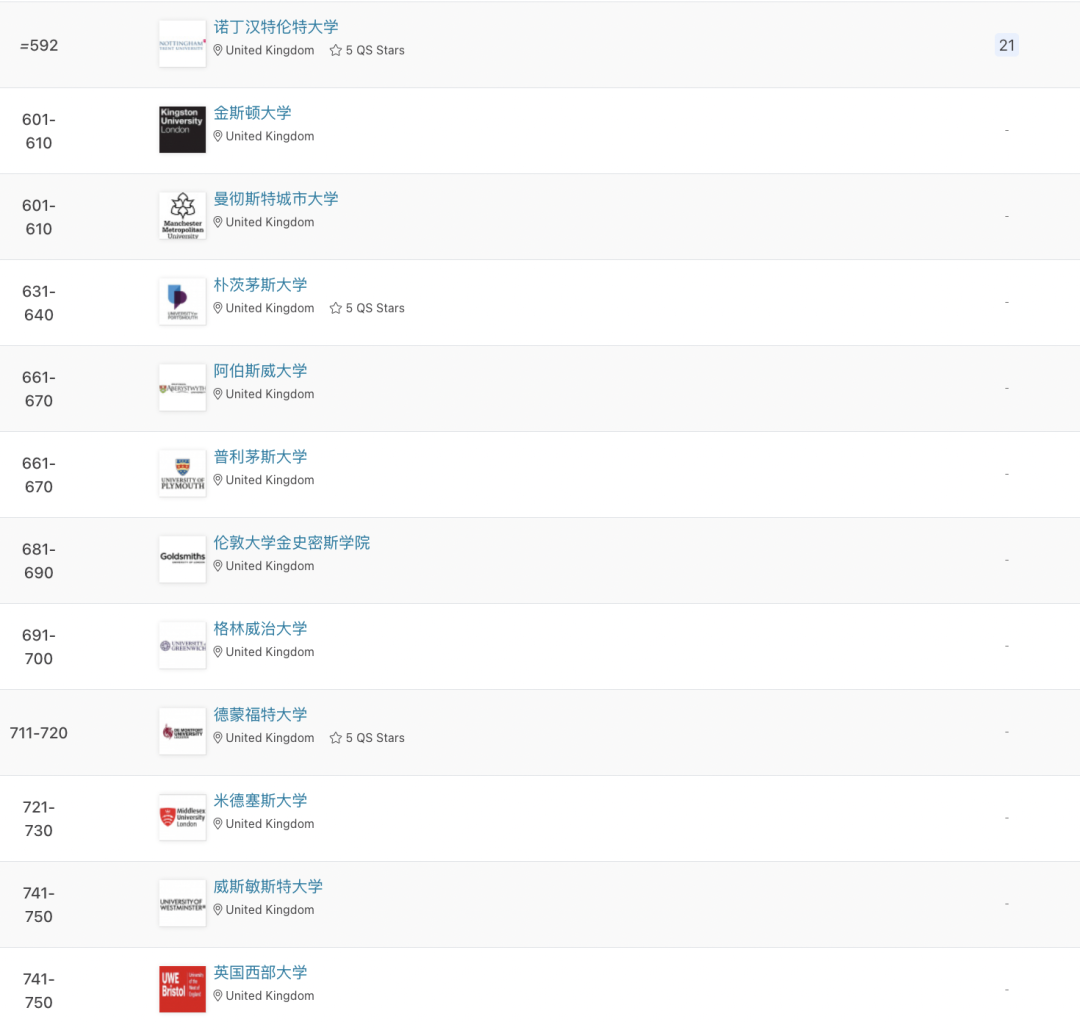Click the location pin icon under 威斯敏斯特大学
The width and height of the screenshot is (1080, 1030).
pyautogui.click(x=218, y=909)
